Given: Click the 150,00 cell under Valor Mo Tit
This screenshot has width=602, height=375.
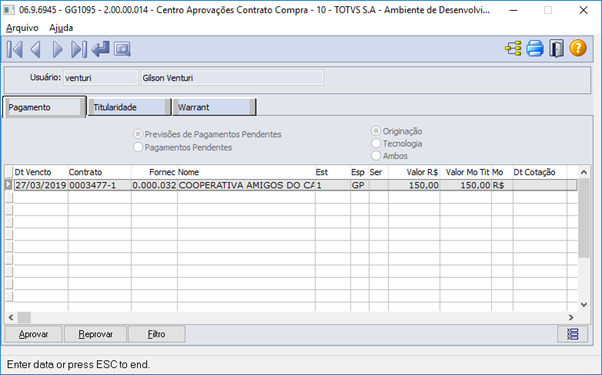Looking at the screenshot, I should pyautogui.click(x=466, y=185).
